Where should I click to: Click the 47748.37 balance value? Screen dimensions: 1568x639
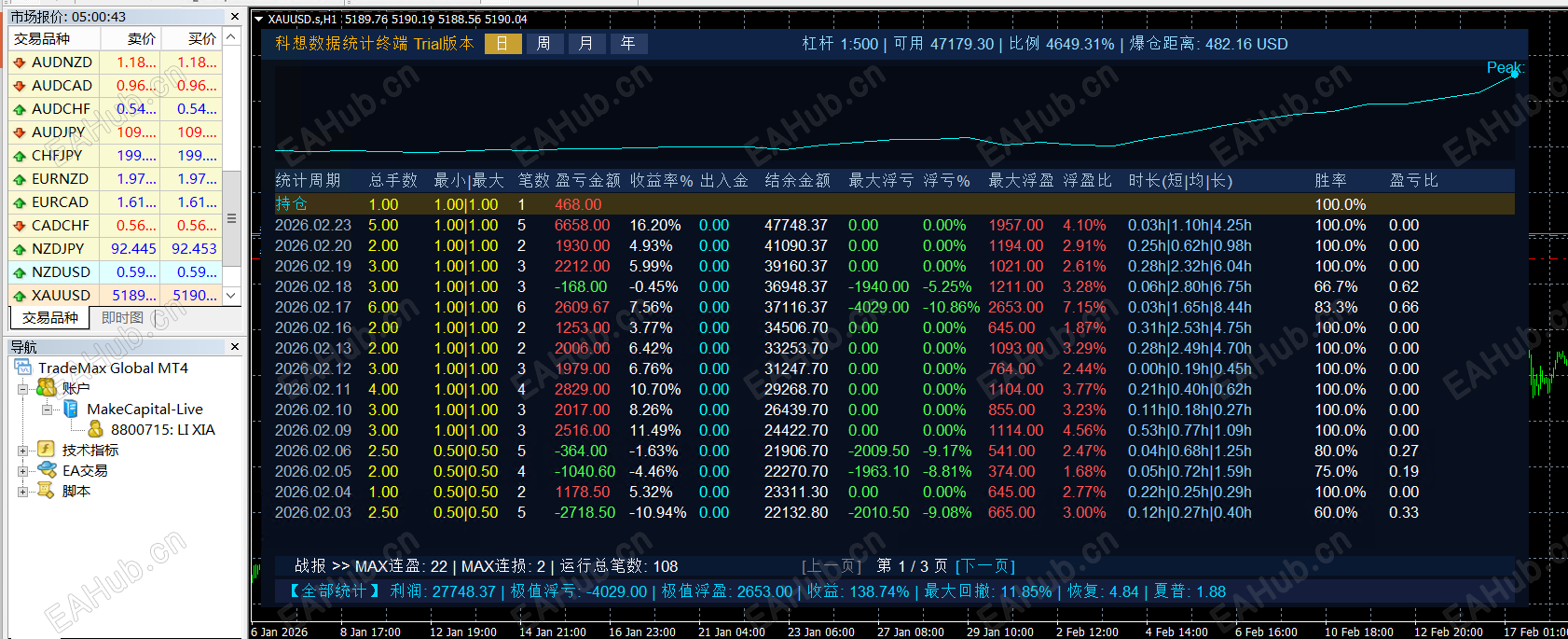(796, 225)
